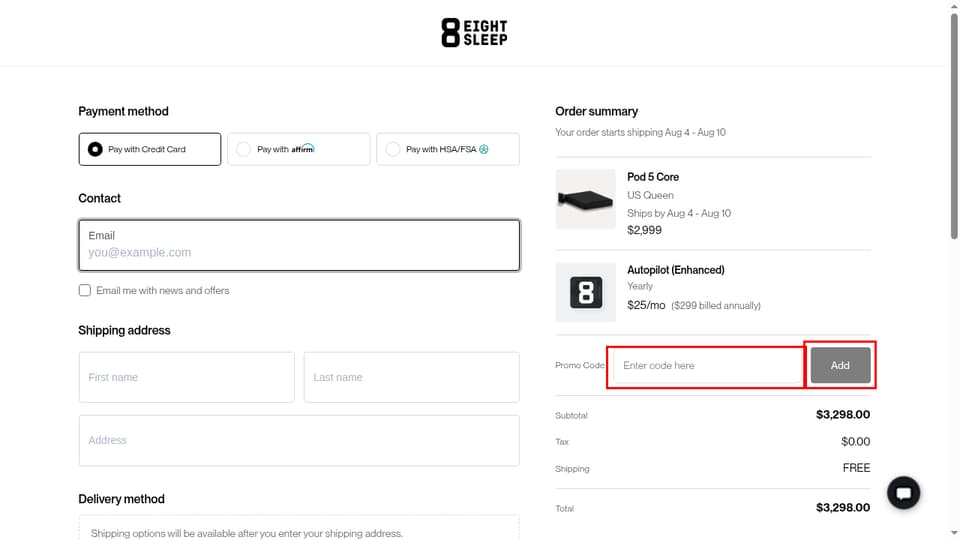Click the Tax value $0.00
The height and width of the screenshot is (540, 960).
855,441
